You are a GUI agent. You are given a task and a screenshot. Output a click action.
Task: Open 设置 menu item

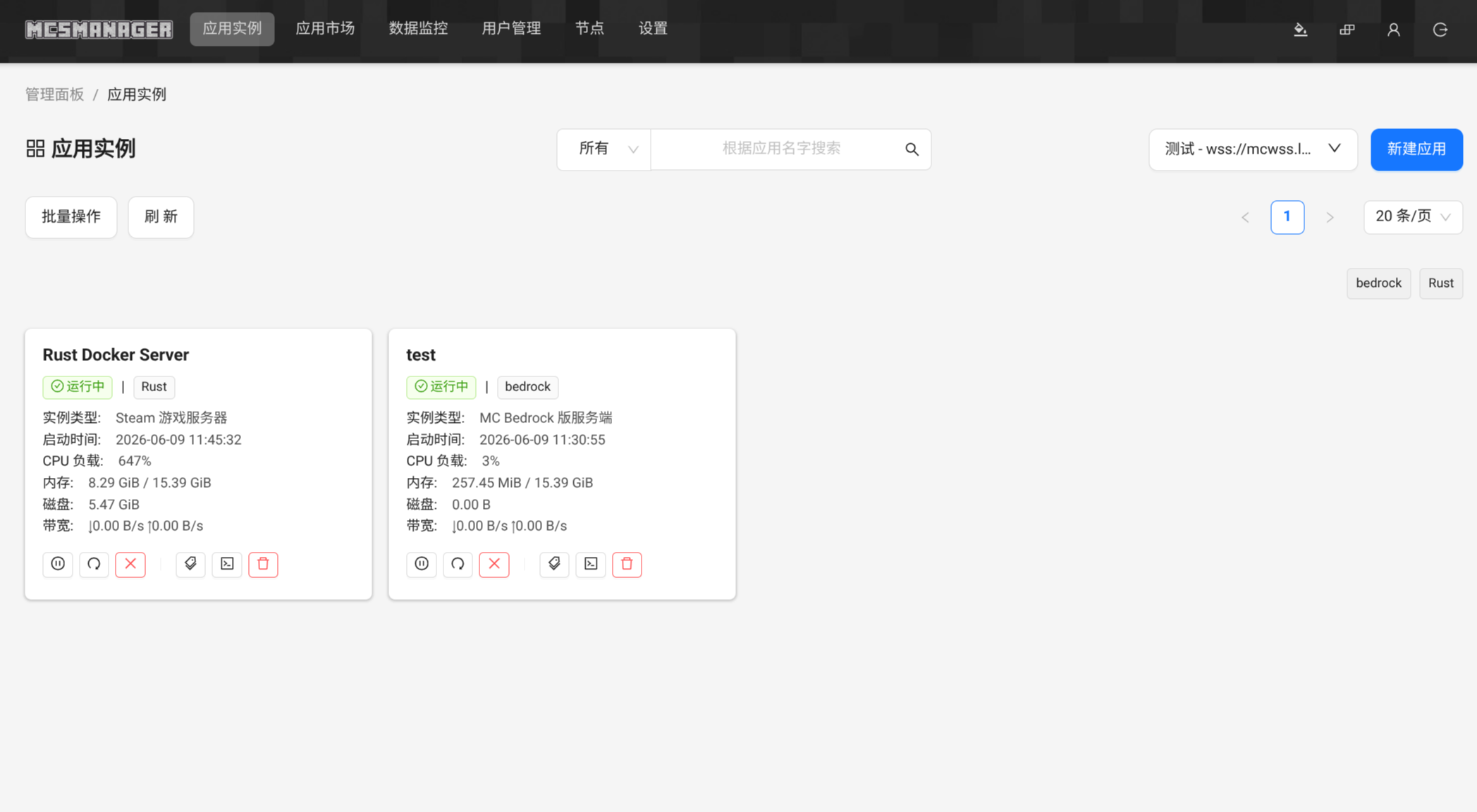[x=653, y=29]
